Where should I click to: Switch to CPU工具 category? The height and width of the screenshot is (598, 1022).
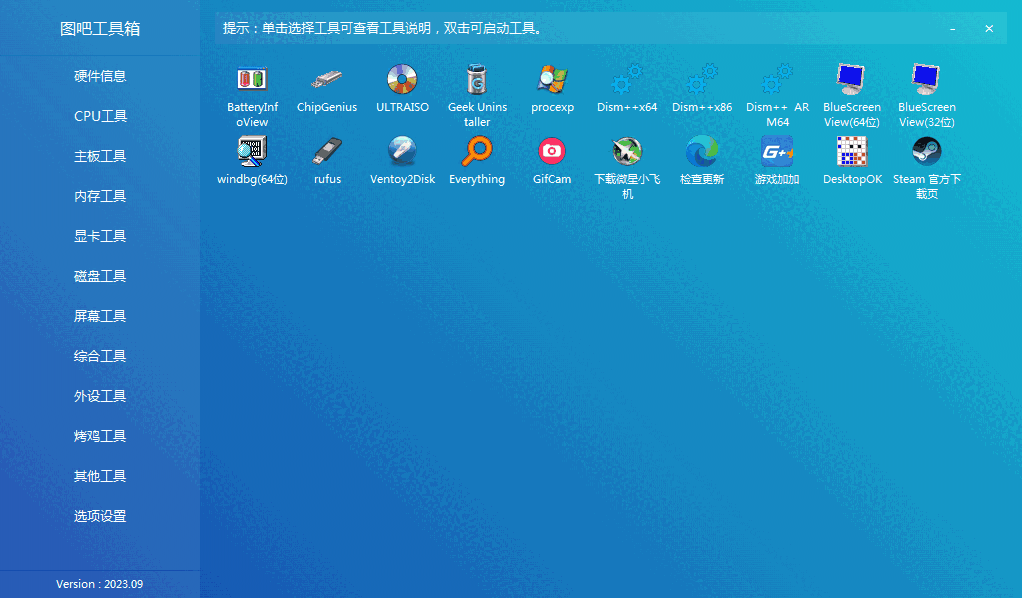(x=100, y=116)
